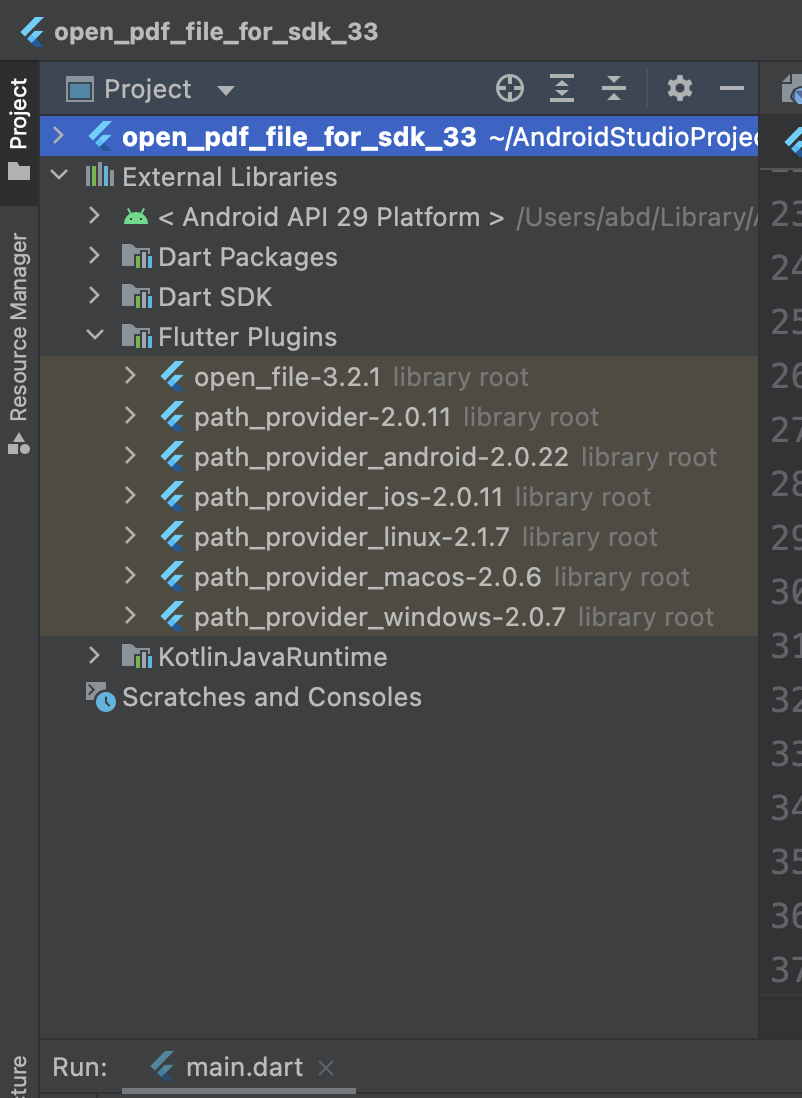Viewport: 802px width, 1098px height.
Task: Expand the open_pdf_file_for_sdk_33 project root
Action: click(59, 135)
